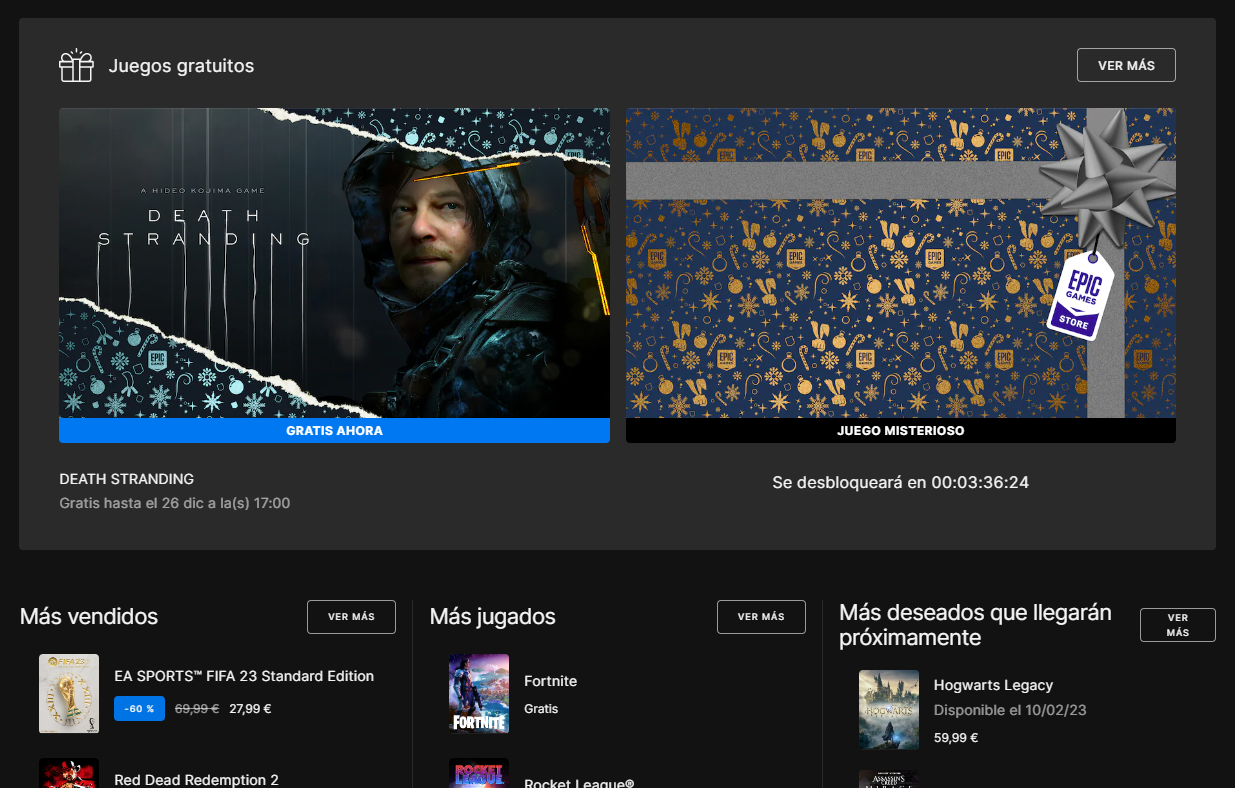Screen dimensions: 1235x788
Task: Click the Juegos gratuitos section title
Action: [181, 66]
